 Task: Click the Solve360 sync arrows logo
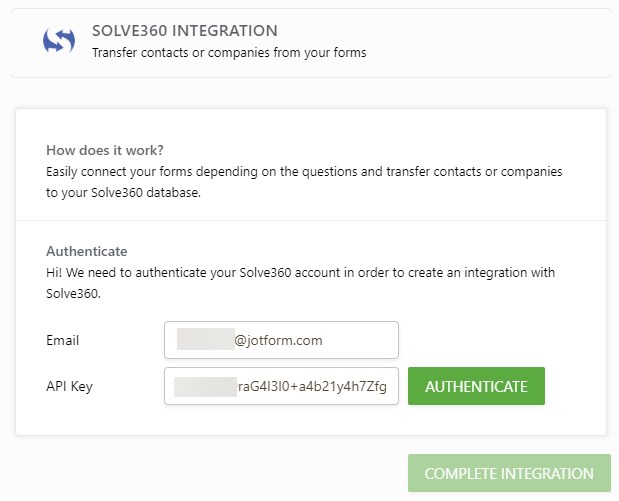tap(59, 41)
